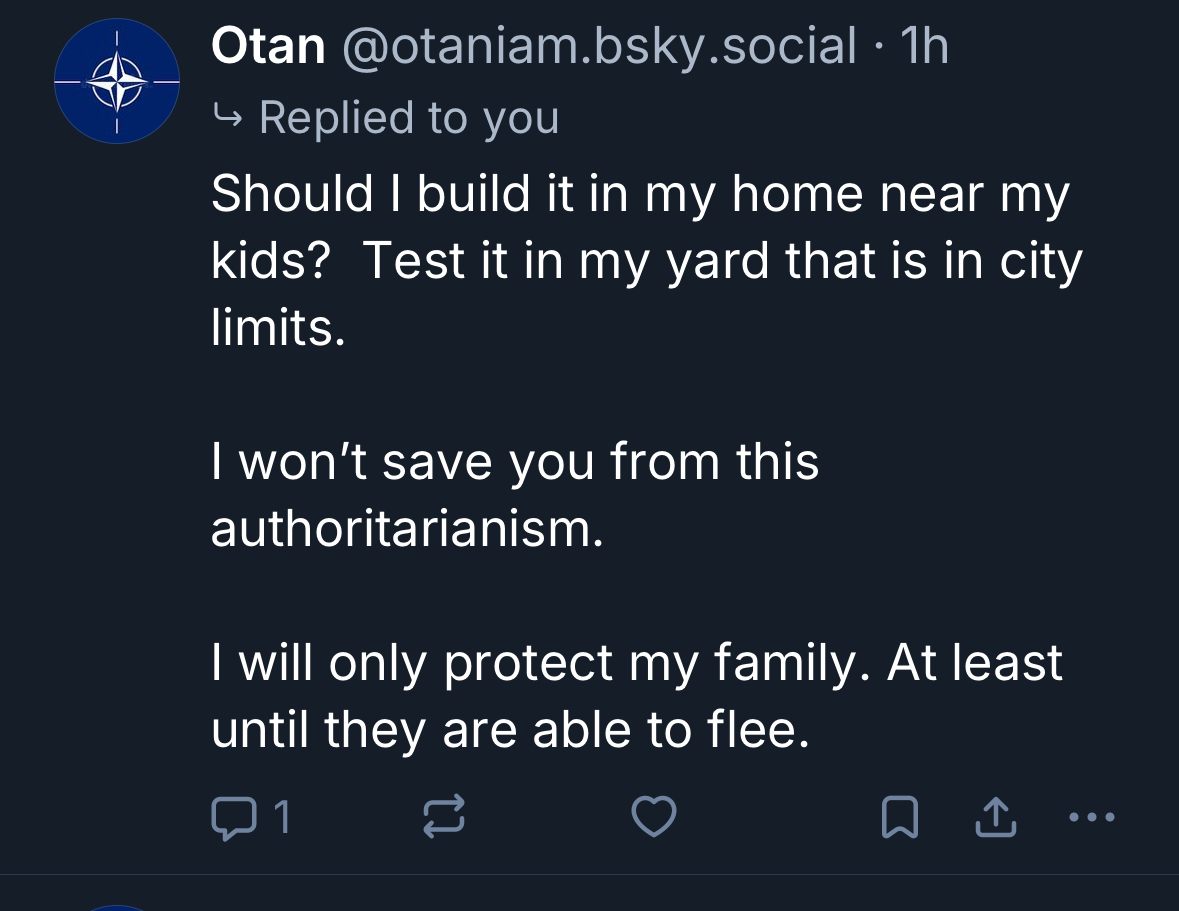Bookmark Otan's post

pos(899,820)
